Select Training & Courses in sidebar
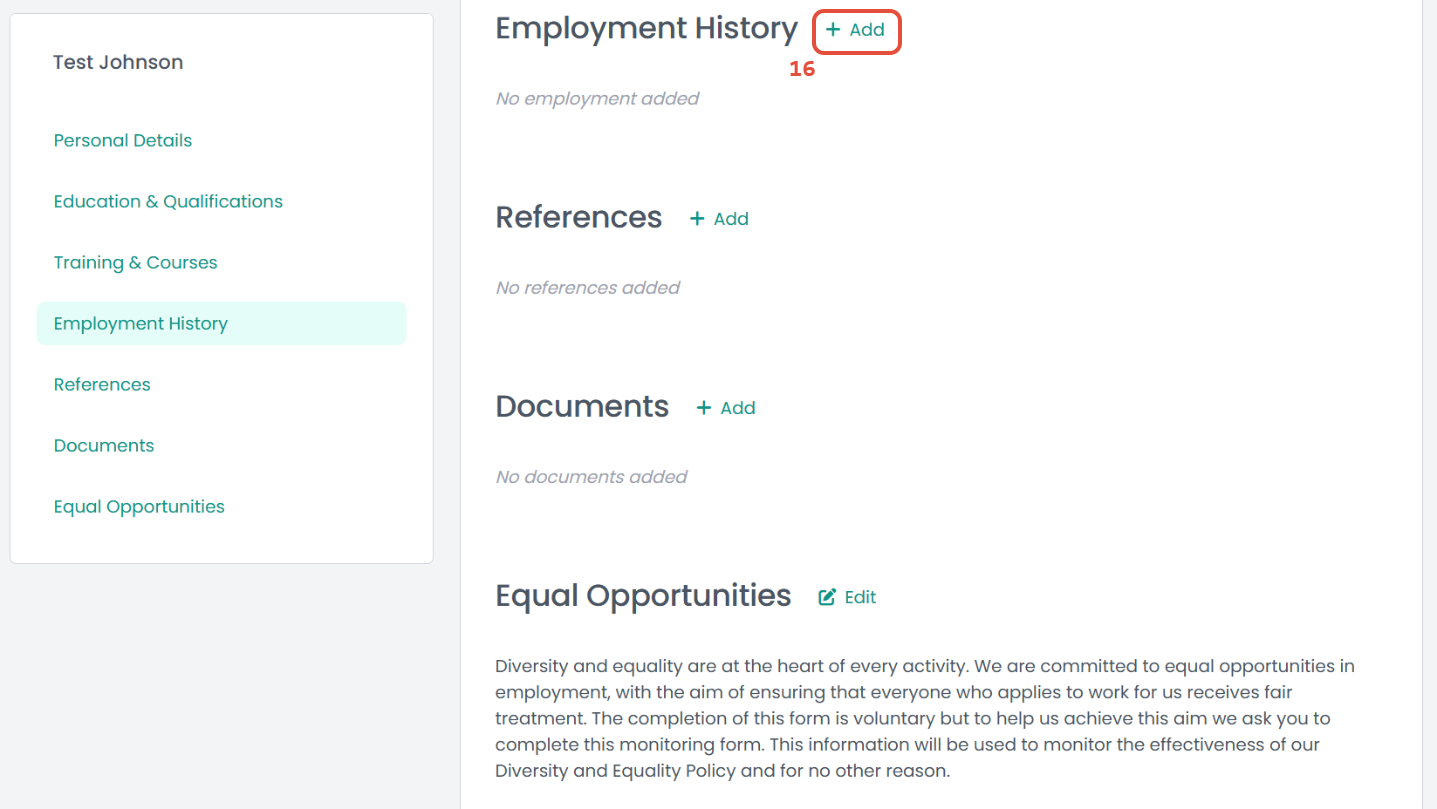The image size is (1437, 809). (x=135, y=262)
